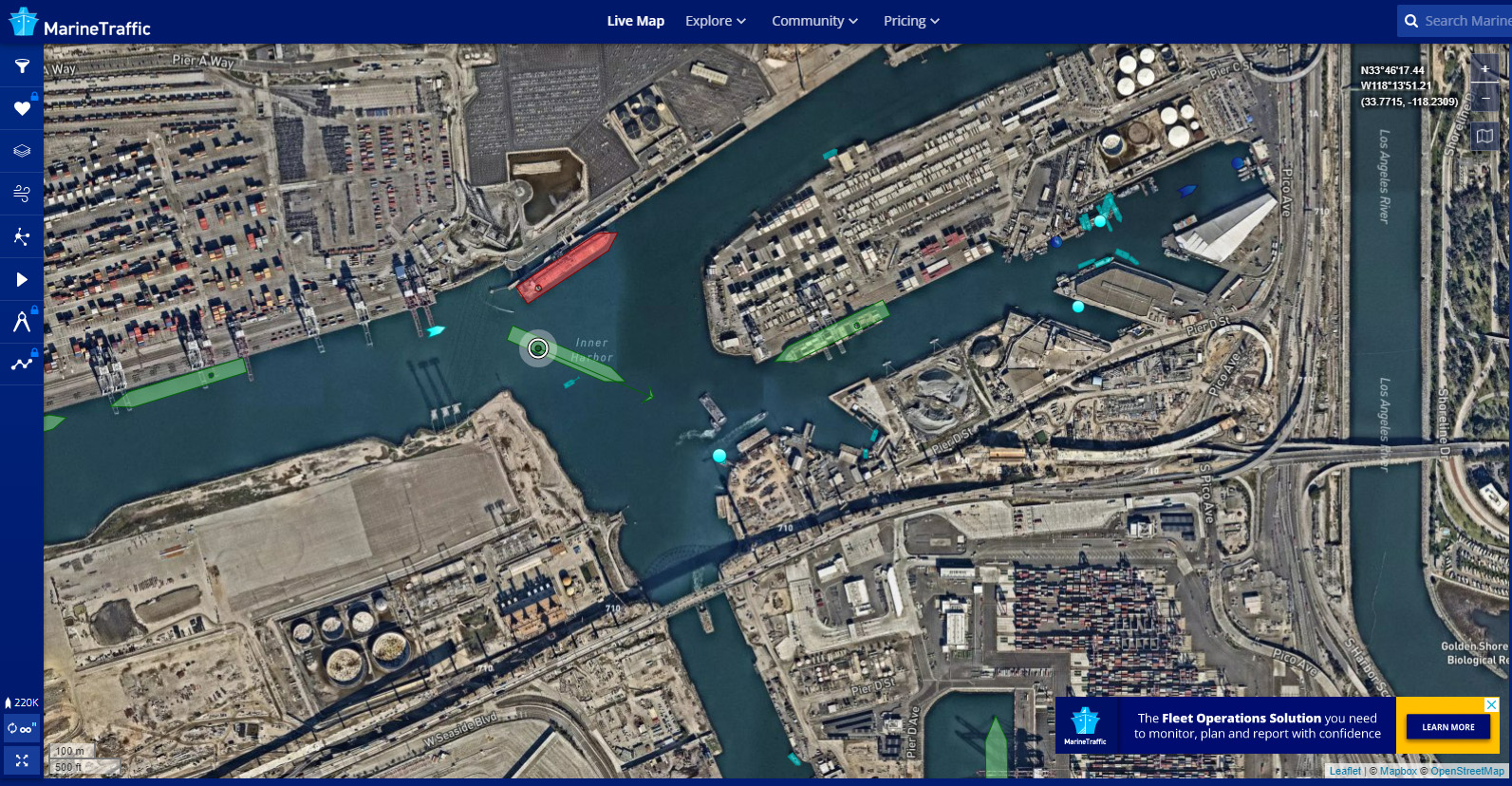The width and height of the screenshot is (1512, 786).
Task: Open the vessel filters funnel icon
Action: tap(22, 66)
